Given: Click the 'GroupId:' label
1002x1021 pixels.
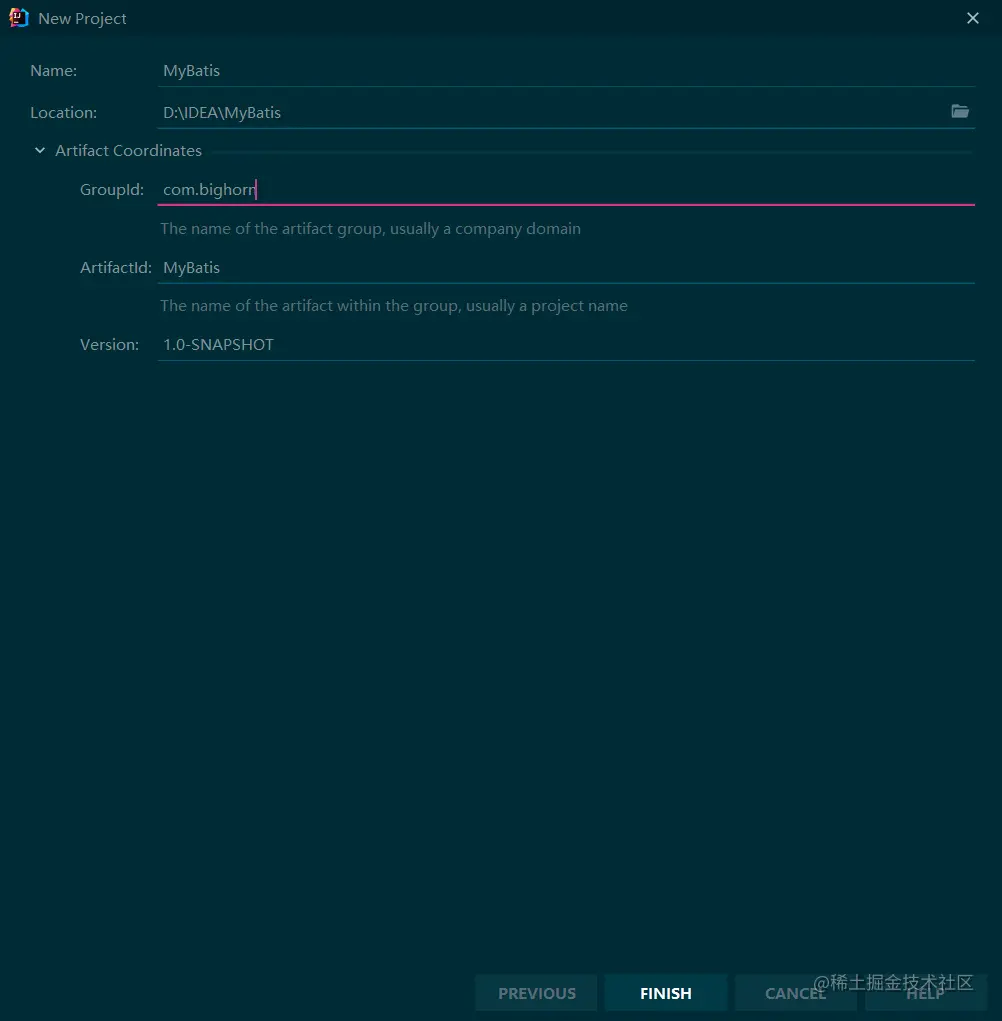Looking at the screenshot, I should point(112,189).
